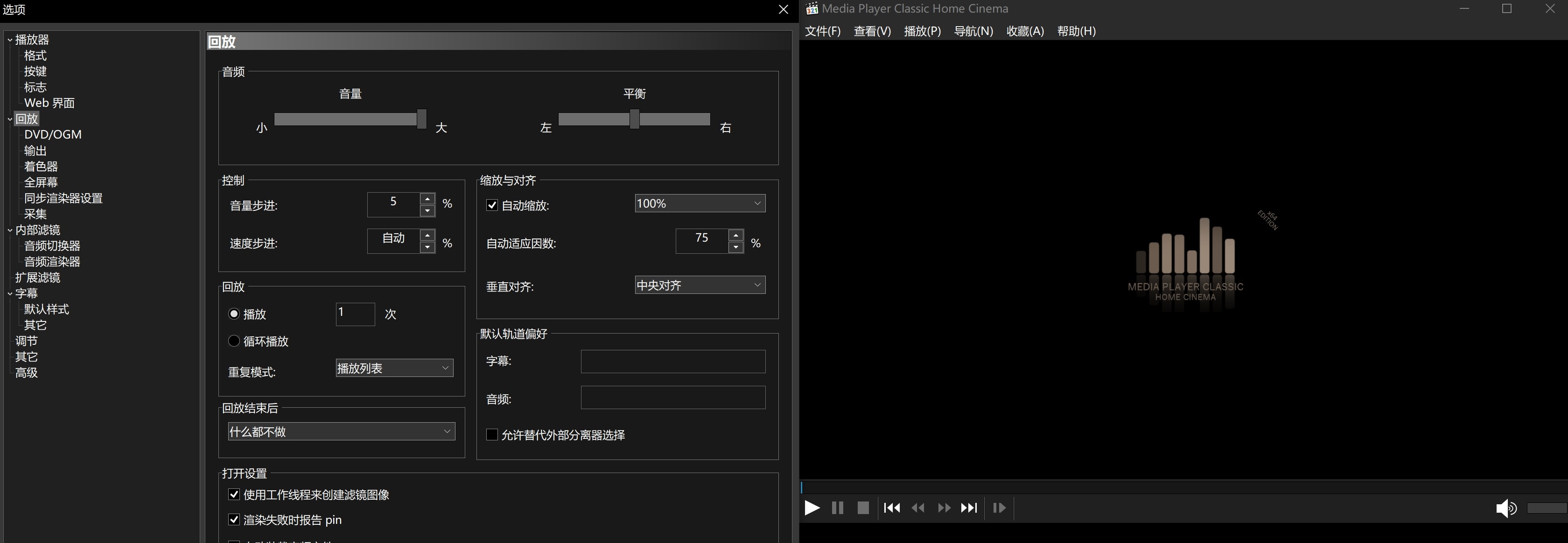Viewport: 1568px width, 543px height.
Task: Decrease 音量步进 with down arrow
Action: point(427,211)
